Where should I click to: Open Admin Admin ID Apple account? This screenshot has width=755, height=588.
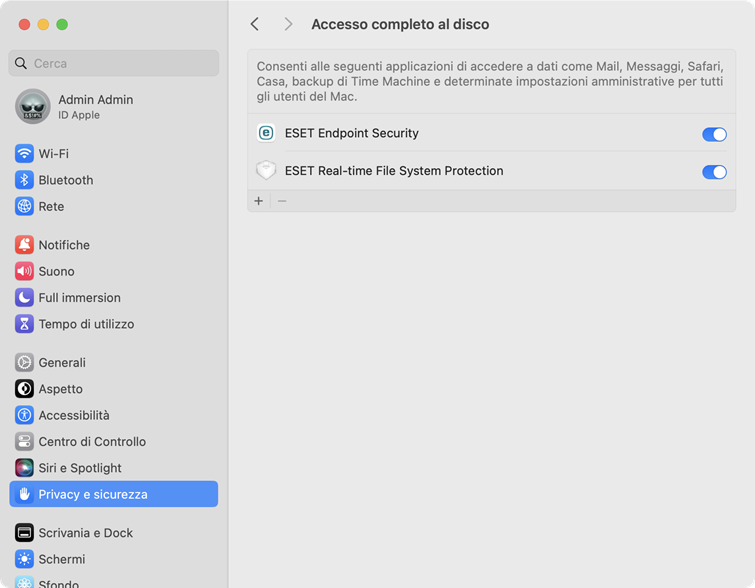114,106
